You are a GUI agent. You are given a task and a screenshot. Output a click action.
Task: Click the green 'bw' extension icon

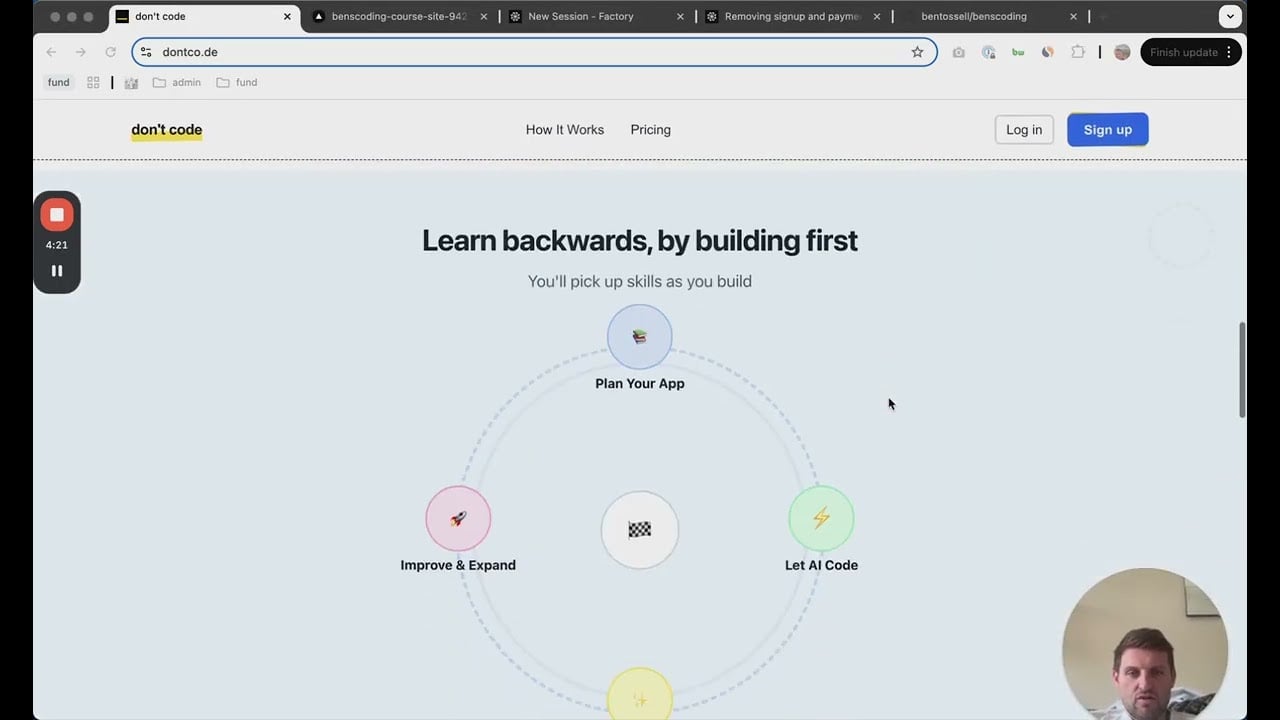click(x=1018, y=52)
